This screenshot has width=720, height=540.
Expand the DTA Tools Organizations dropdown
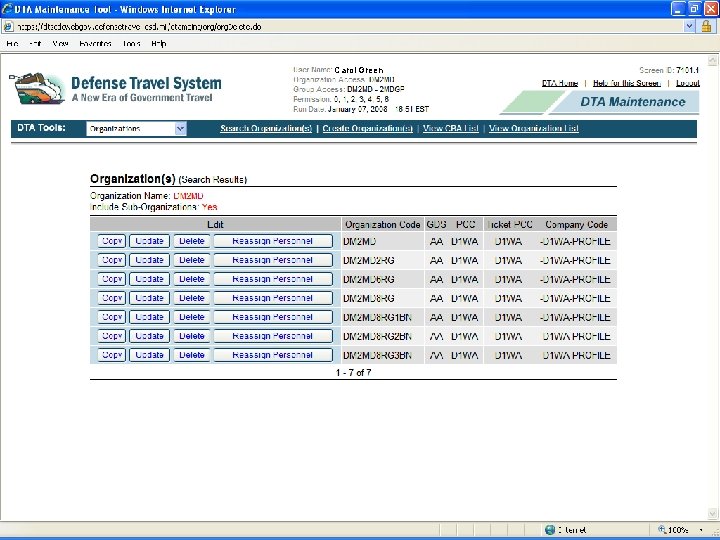(x=180, y=129)
